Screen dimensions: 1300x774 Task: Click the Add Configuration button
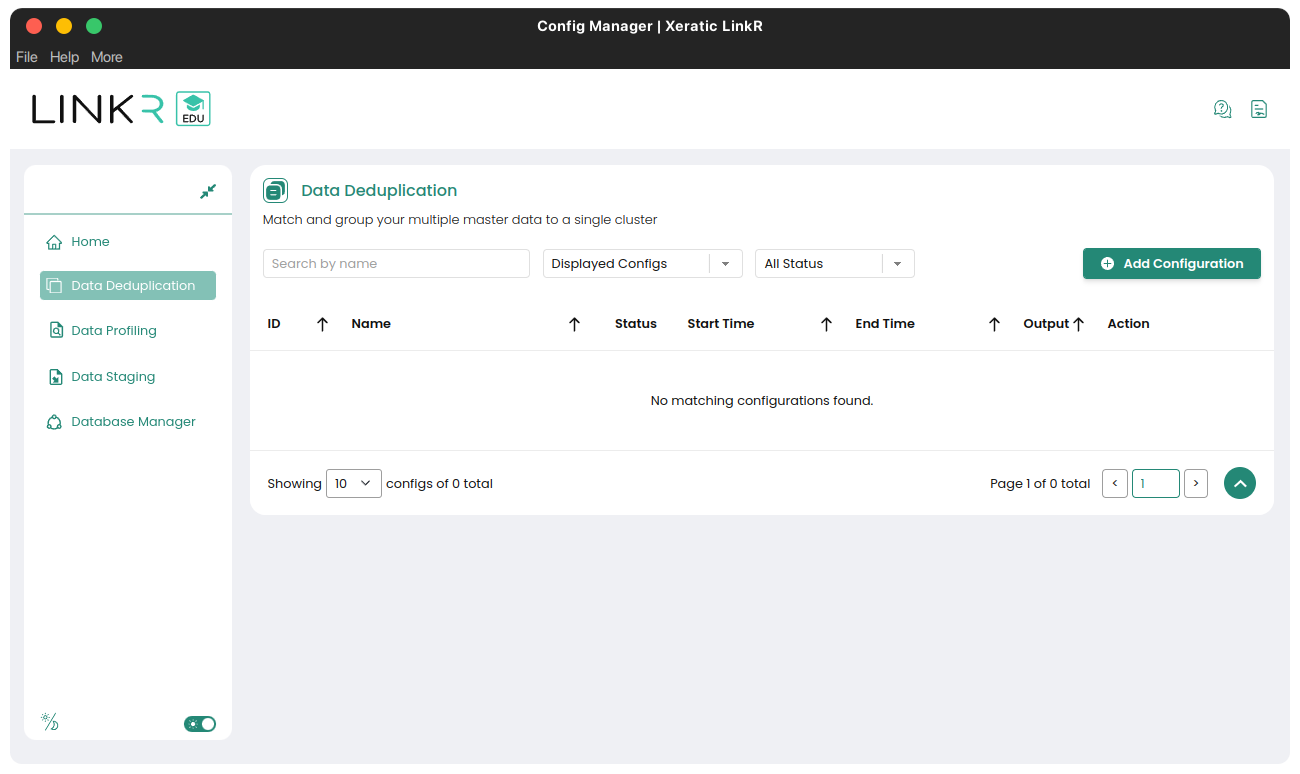(x=1171, y=264)
